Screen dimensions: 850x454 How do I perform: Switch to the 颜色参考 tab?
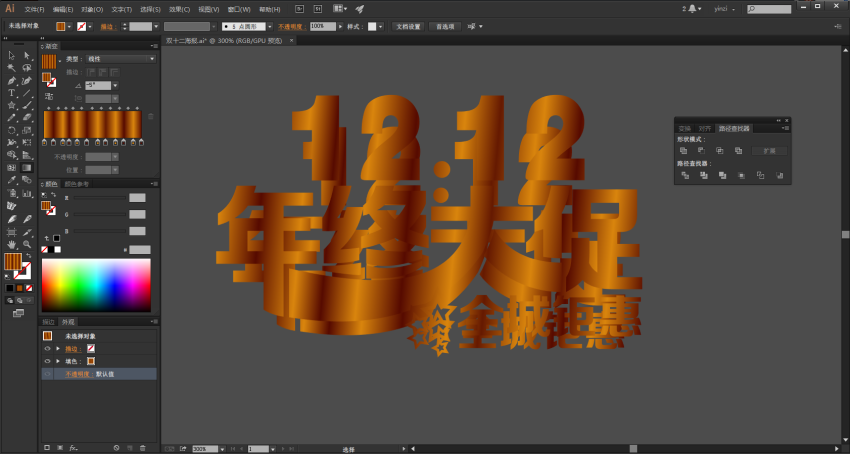(76, 184)
